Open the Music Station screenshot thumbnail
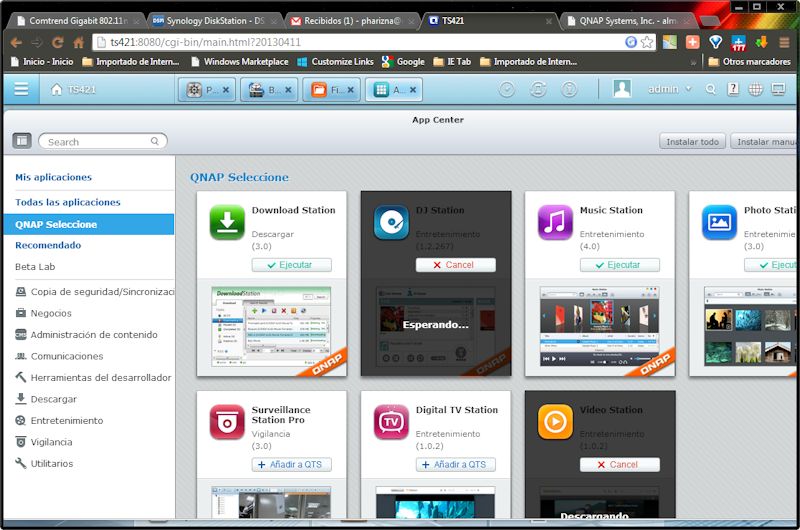Viewport: 800px width, 530px height. click(599, 326)
